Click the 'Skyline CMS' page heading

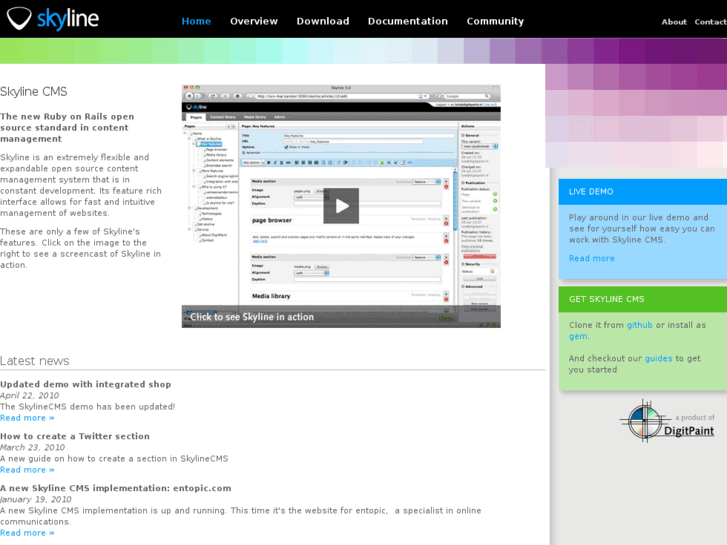(33, 91)
